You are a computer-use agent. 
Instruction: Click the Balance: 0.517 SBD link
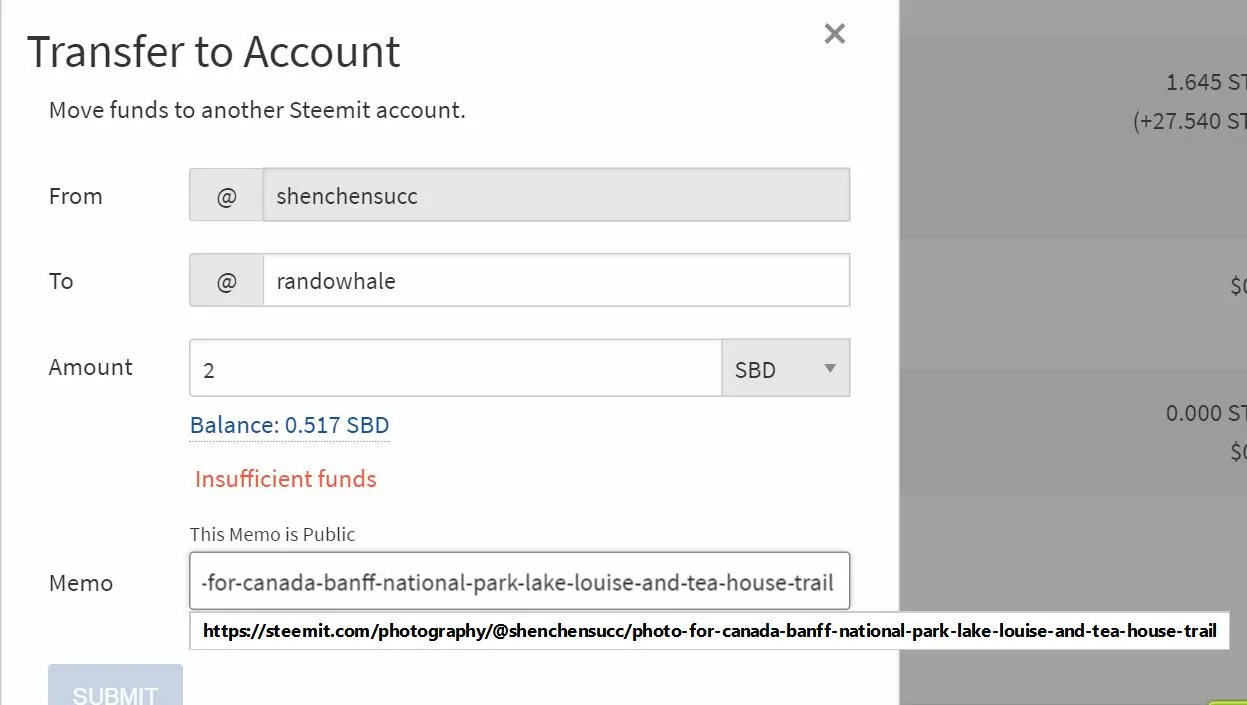click(x=289, y=425)
